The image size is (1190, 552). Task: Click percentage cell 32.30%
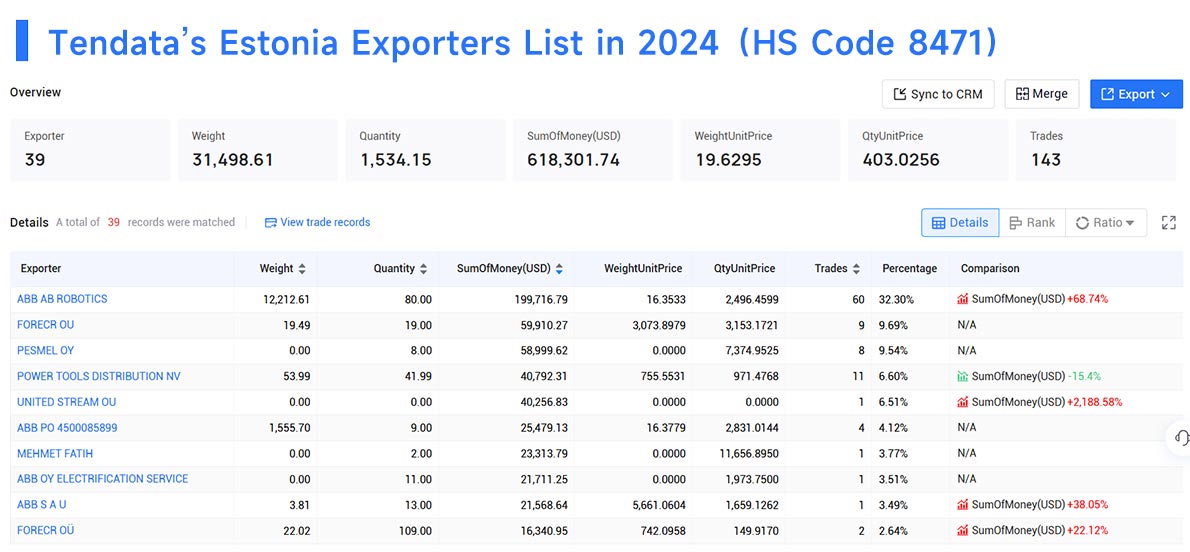[898, 300]
